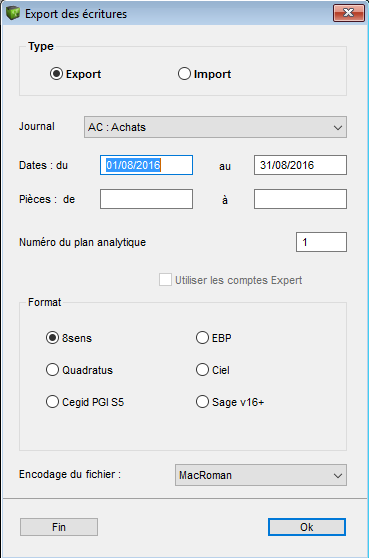Screen dimensions: 369x558
Task: Open the Journal dropdown list
Action: point(215,127)
